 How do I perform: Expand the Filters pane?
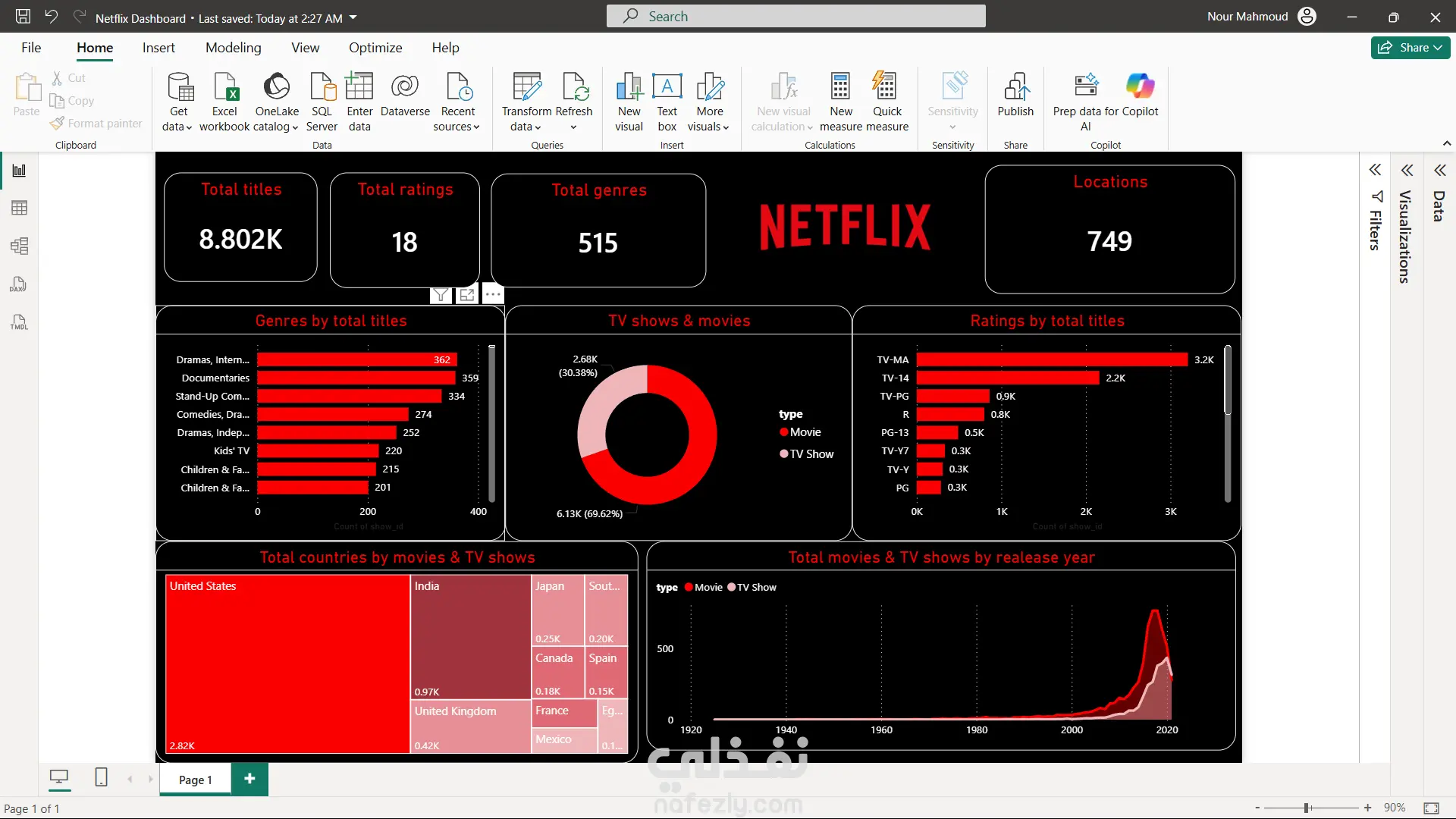[1375, 170]
